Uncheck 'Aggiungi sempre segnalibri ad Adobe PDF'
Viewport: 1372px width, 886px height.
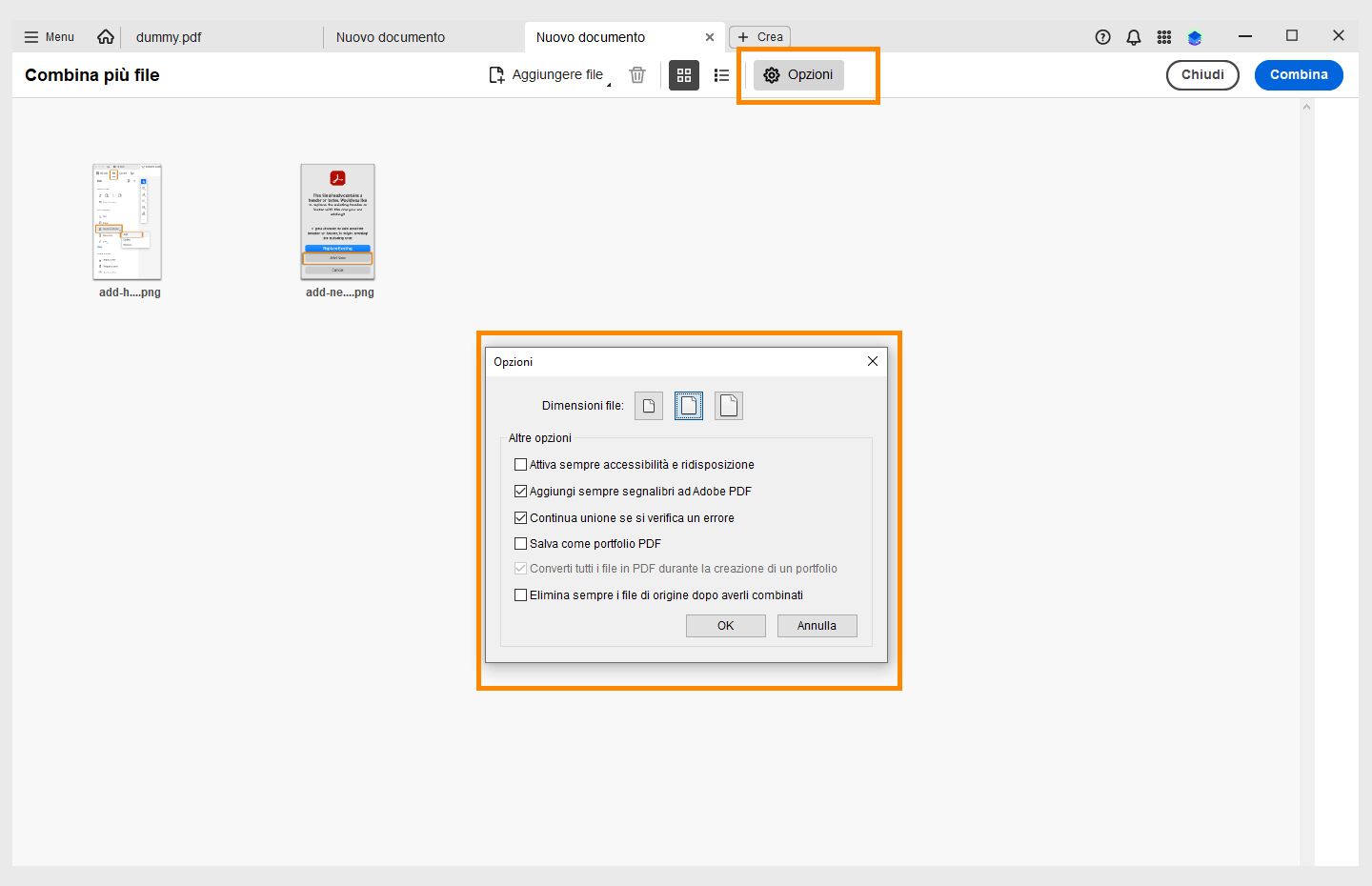tap(520, 491)
